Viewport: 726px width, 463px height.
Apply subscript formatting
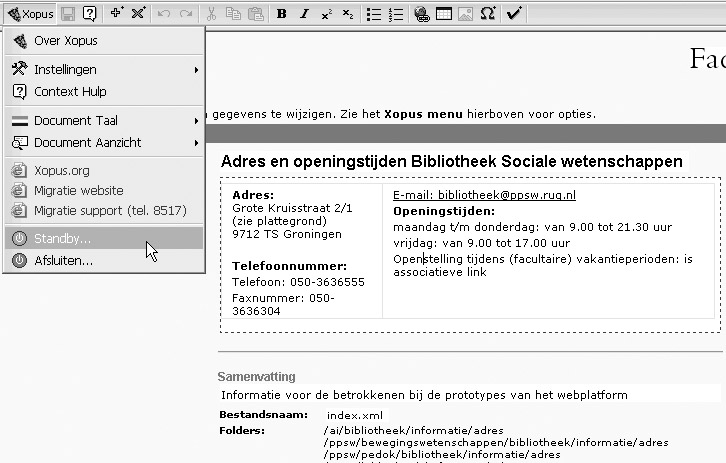coord(348,14)
